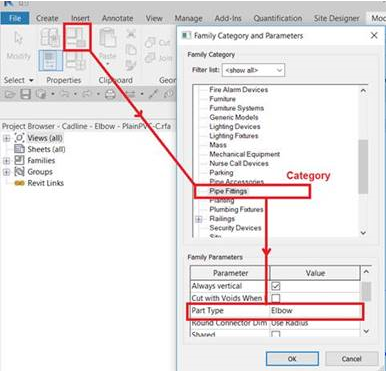Click the Match Type paintbrush icon
This screenshot has height=371, width=387.
[x=130, y=65]
